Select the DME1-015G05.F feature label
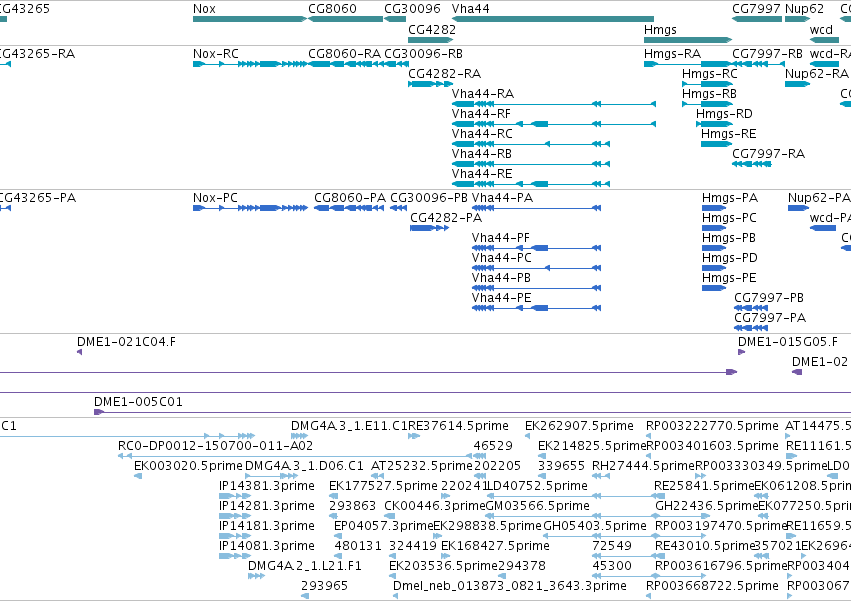851x601 pixels. pyautogui.click(x=788, y=343)
